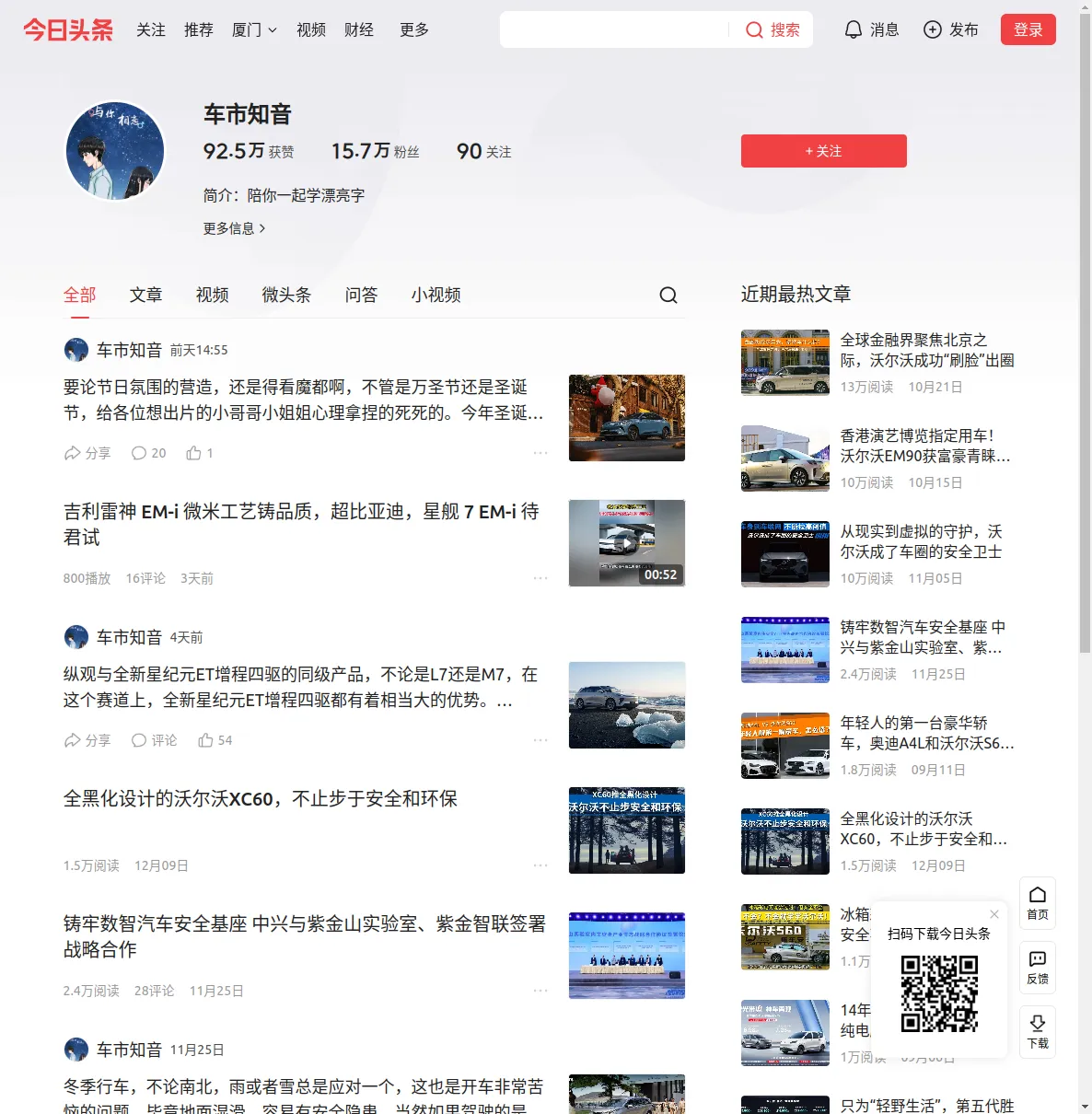Open comments with 20 replies

click(148, 453)
